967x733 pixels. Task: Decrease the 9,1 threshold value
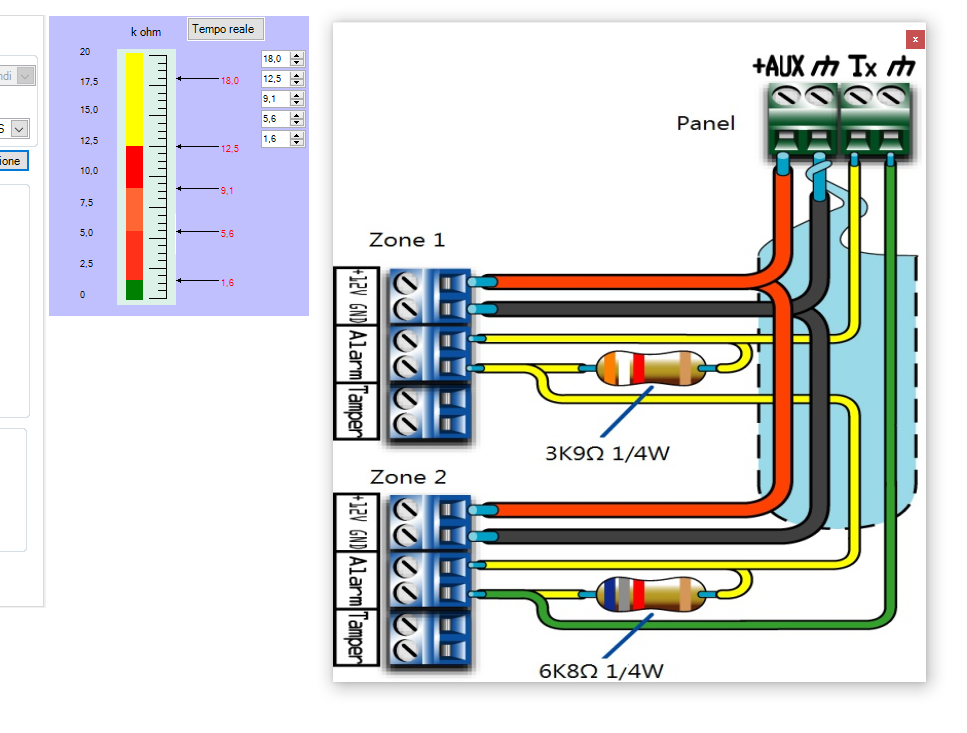pyautogui.click(x=297, y=103)
